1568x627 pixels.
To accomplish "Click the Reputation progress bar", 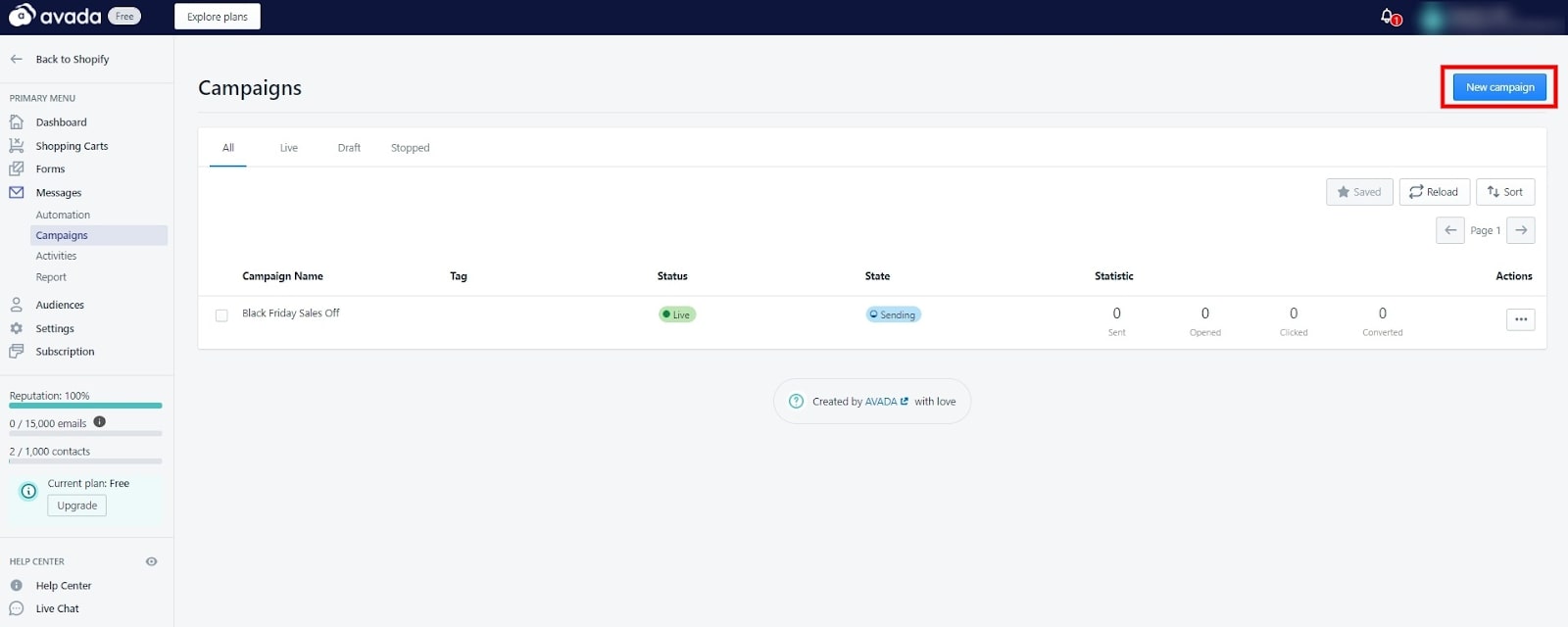I will click(x=85, y=406).
